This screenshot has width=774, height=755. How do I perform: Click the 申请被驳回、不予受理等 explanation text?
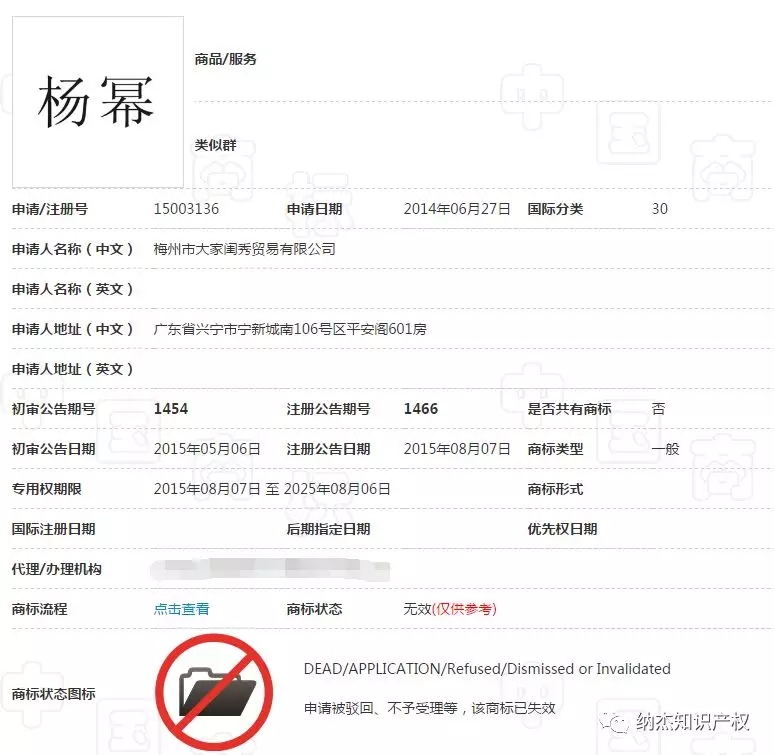click(x=429, y=708)
